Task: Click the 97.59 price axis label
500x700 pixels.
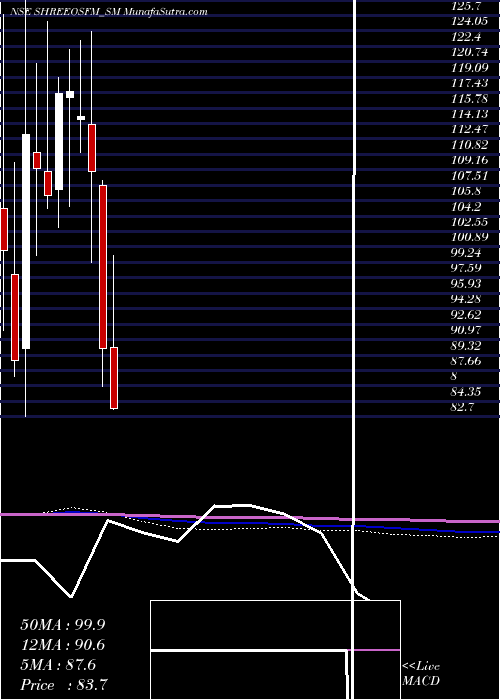Action: click(x=467, y=268)
